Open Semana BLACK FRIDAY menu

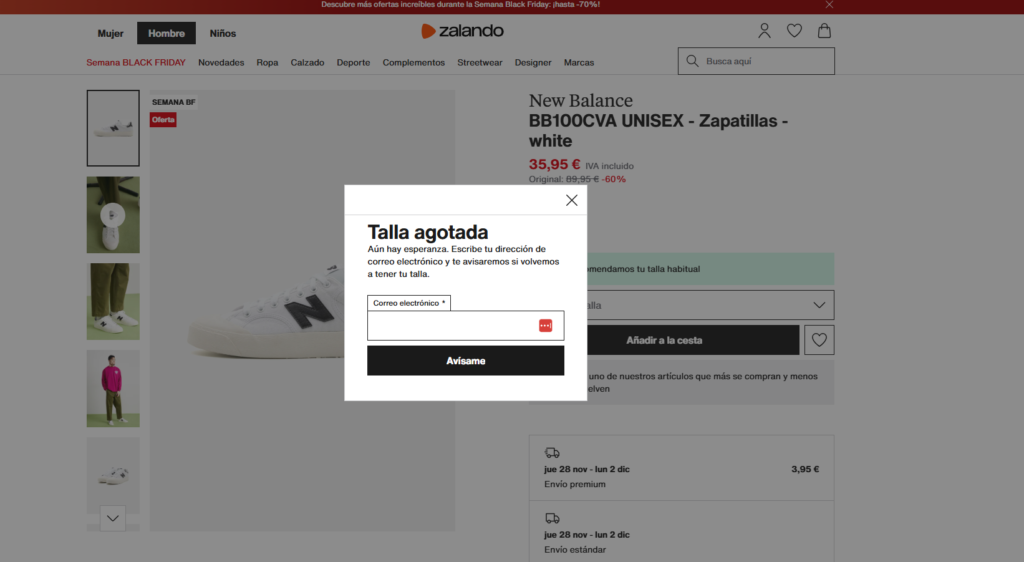pyautogui.click(x=135, y=62)
